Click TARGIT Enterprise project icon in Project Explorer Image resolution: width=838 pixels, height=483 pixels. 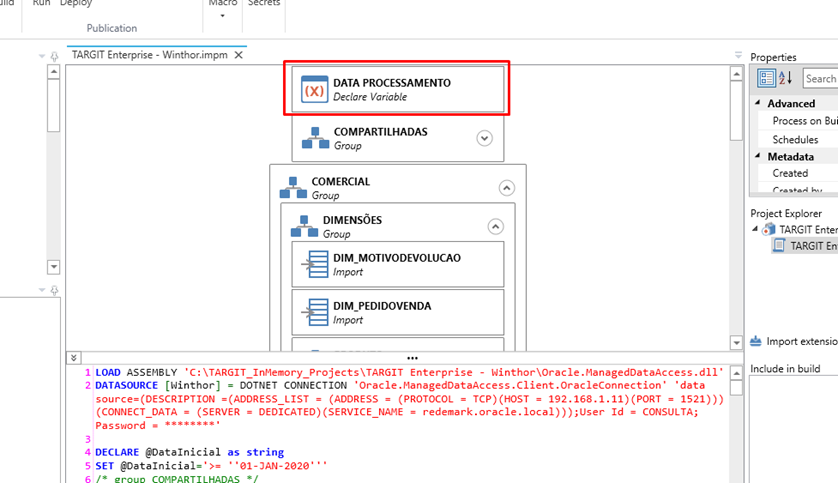click(769, 230)
